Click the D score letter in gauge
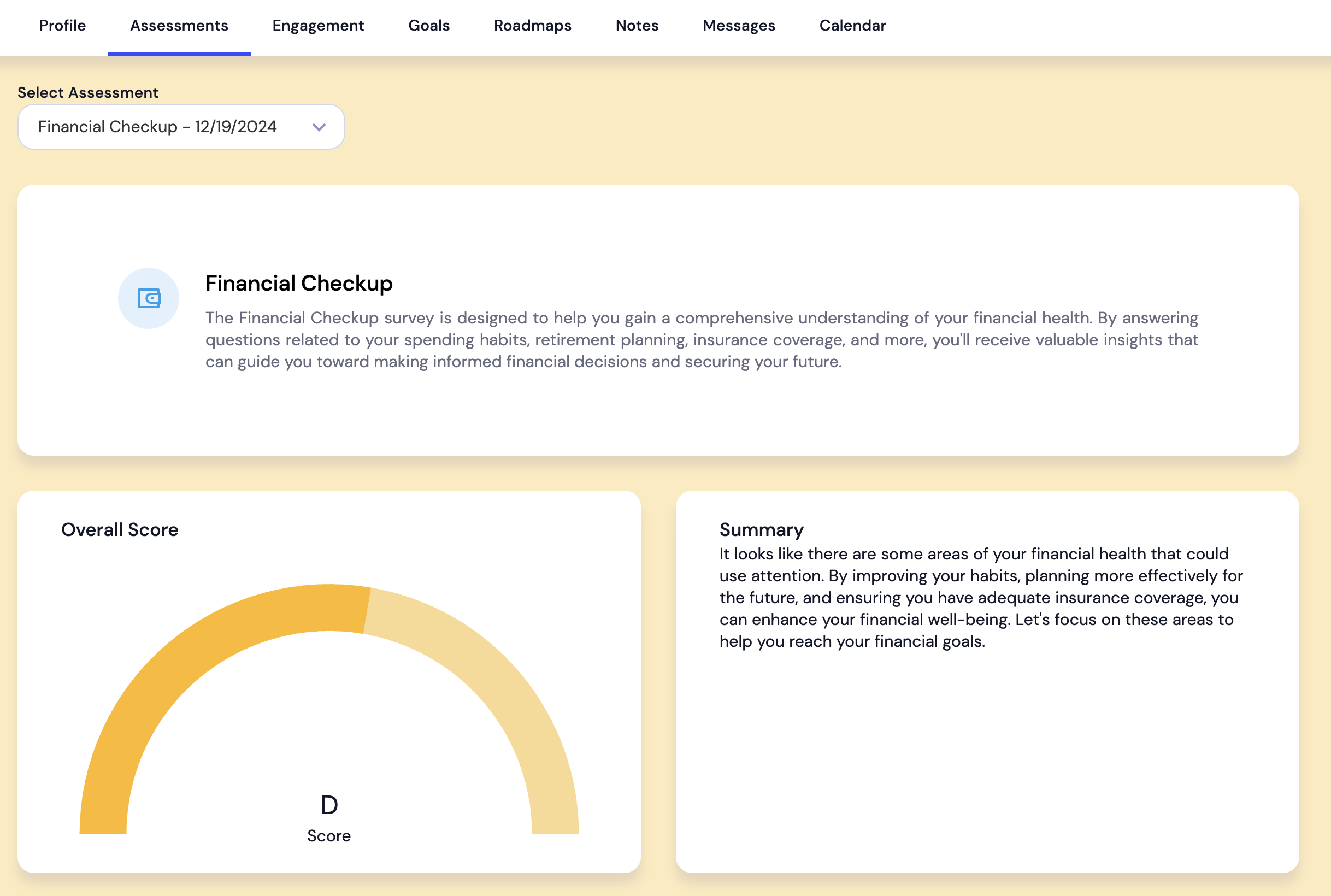Viewport: 1331px width, 896px height. [x=329, y=805]
